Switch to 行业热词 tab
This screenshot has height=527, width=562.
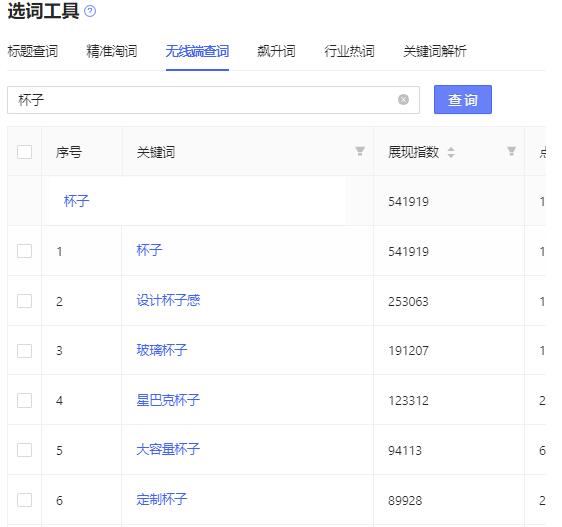point(349,51)
